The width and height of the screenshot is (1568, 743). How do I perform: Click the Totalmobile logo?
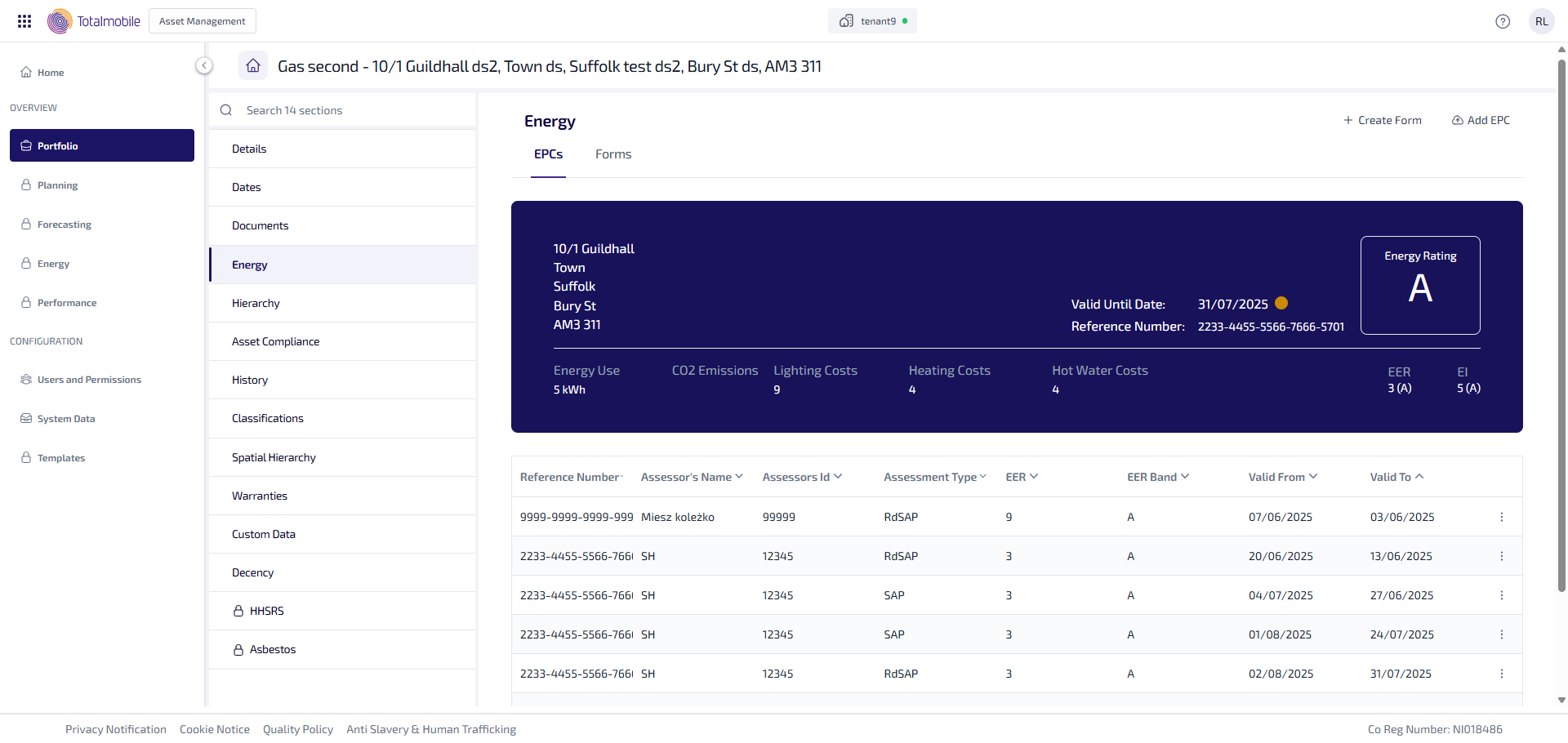94,21
